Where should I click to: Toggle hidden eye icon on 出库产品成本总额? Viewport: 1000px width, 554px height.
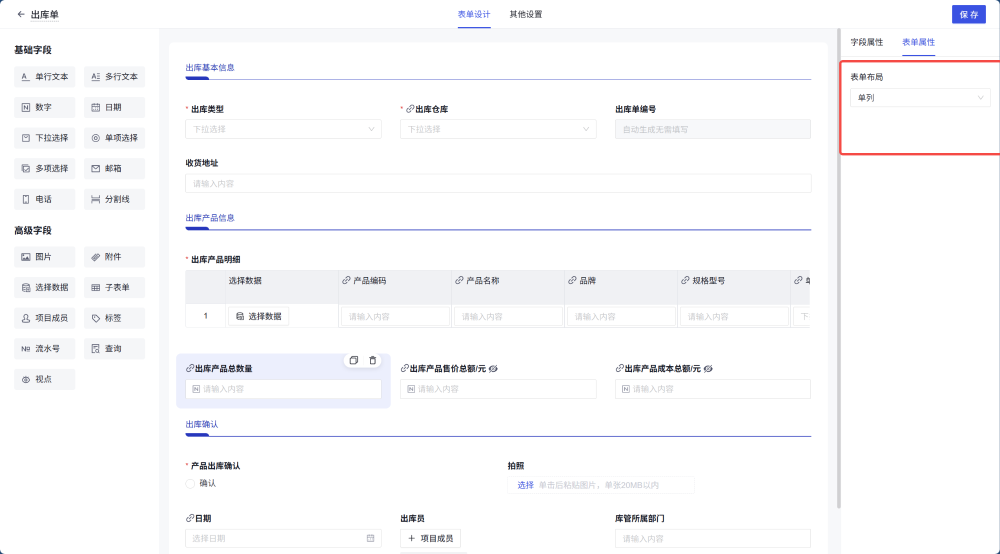tap(708, 368)
